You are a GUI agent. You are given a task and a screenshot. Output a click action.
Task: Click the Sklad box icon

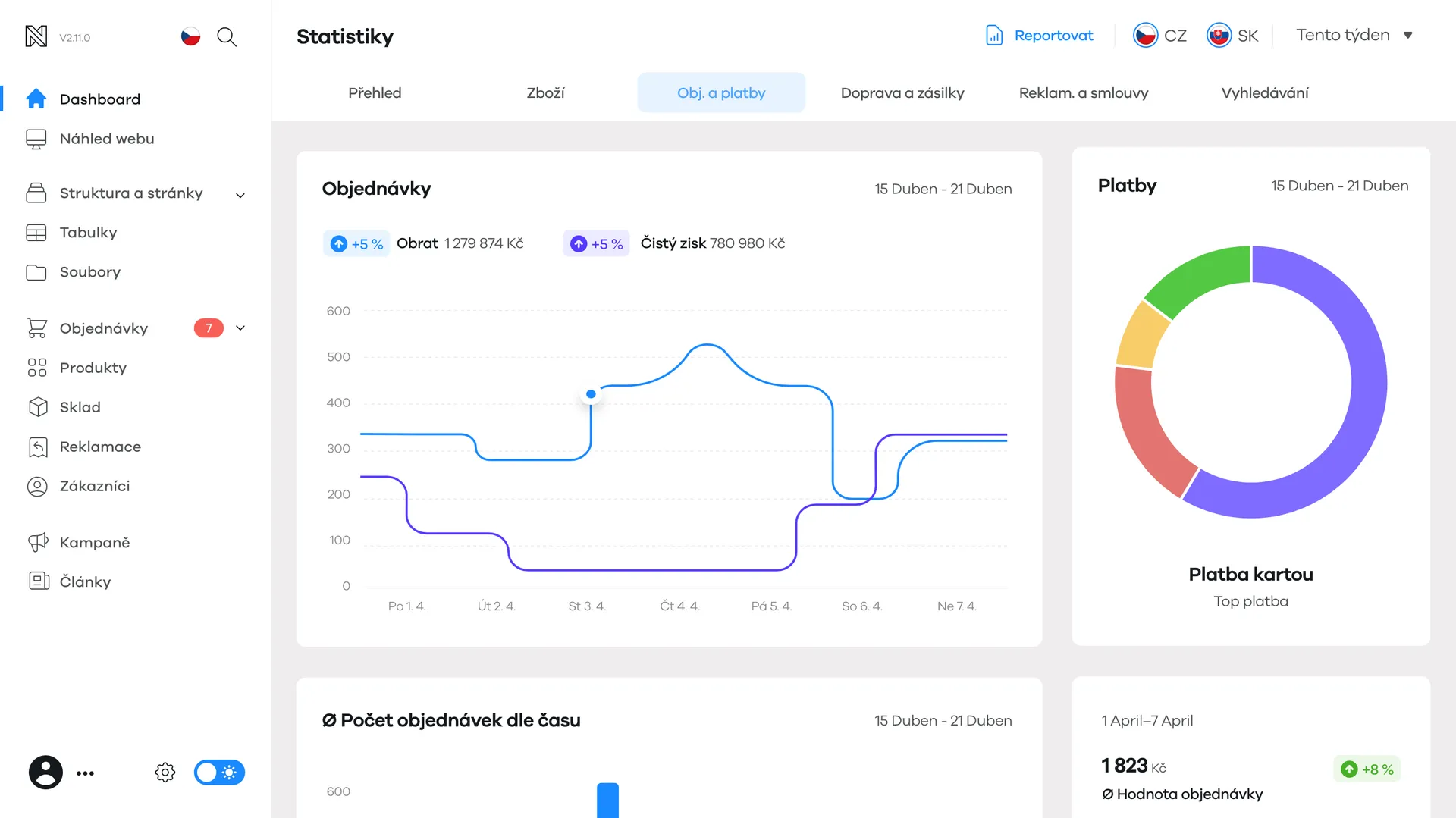[37, 407]
